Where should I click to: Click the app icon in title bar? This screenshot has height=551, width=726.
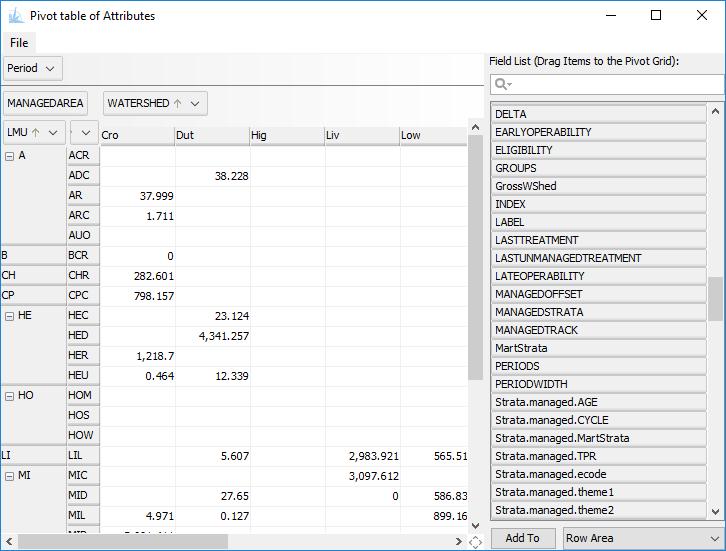point(14,16)
